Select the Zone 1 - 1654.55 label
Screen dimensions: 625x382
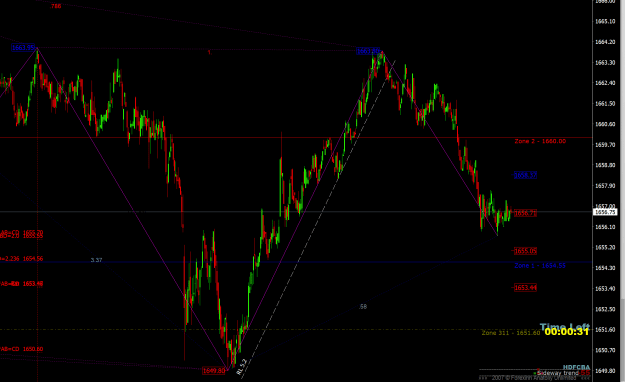[540, 266]
